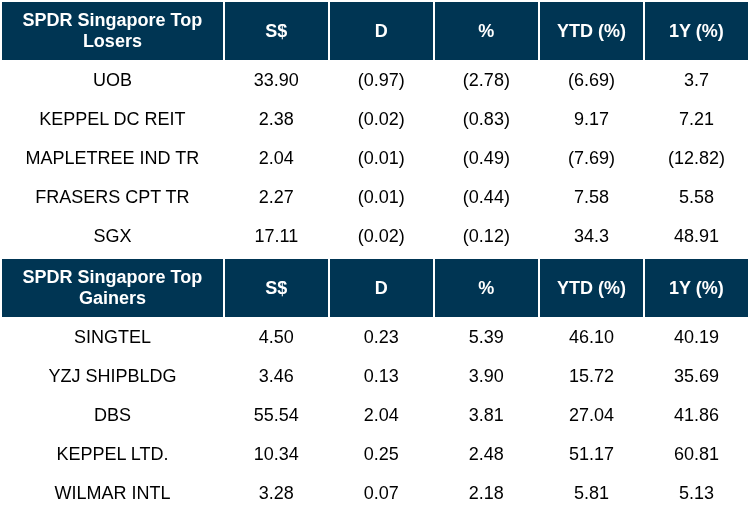The width and height of the screenshot is (750, 514).
Task: Click UOB price value 33.90
Action: click(x=276, y=80)
